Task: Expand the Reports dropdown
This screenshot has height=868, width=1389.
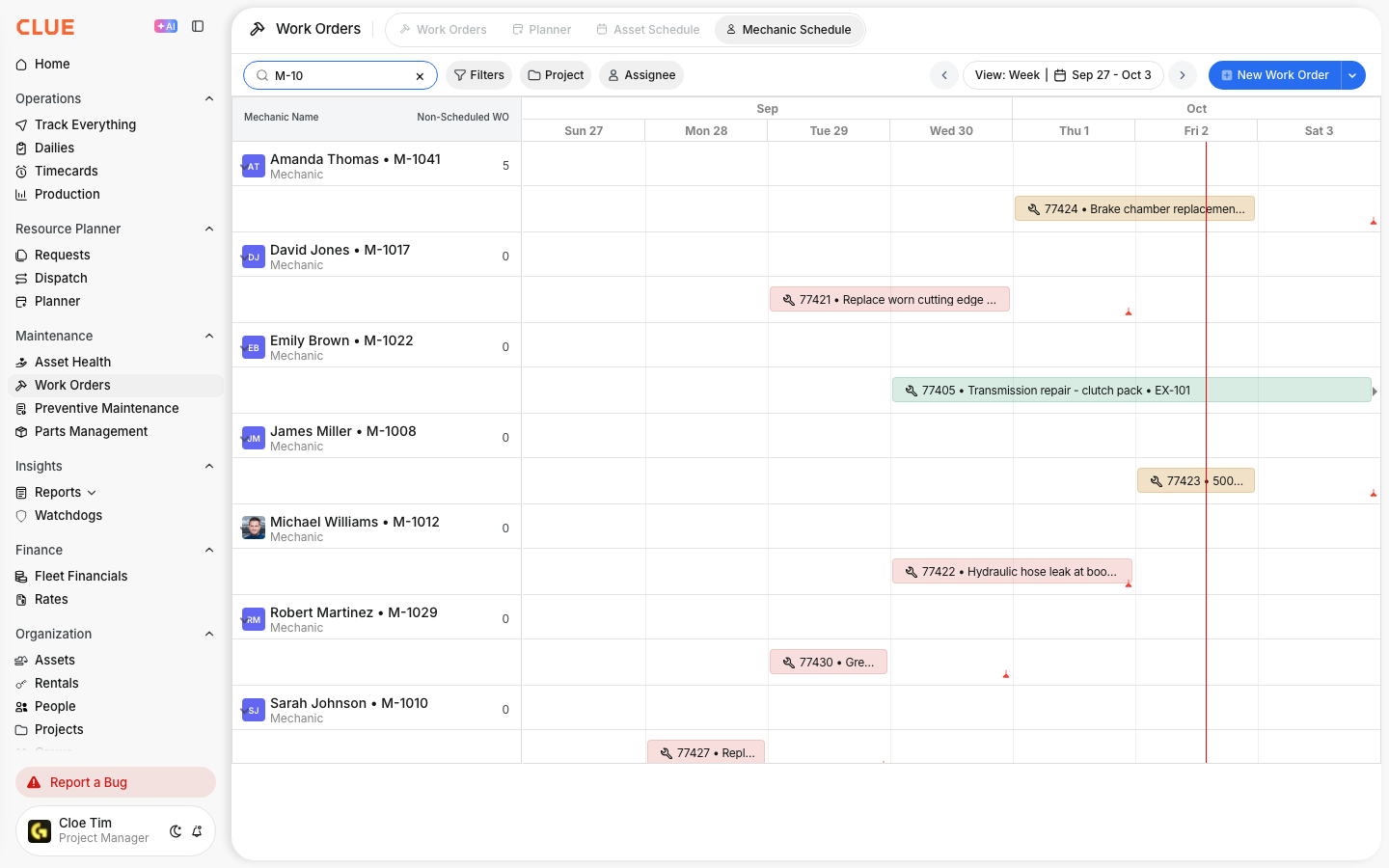Action: click(92, 493)
